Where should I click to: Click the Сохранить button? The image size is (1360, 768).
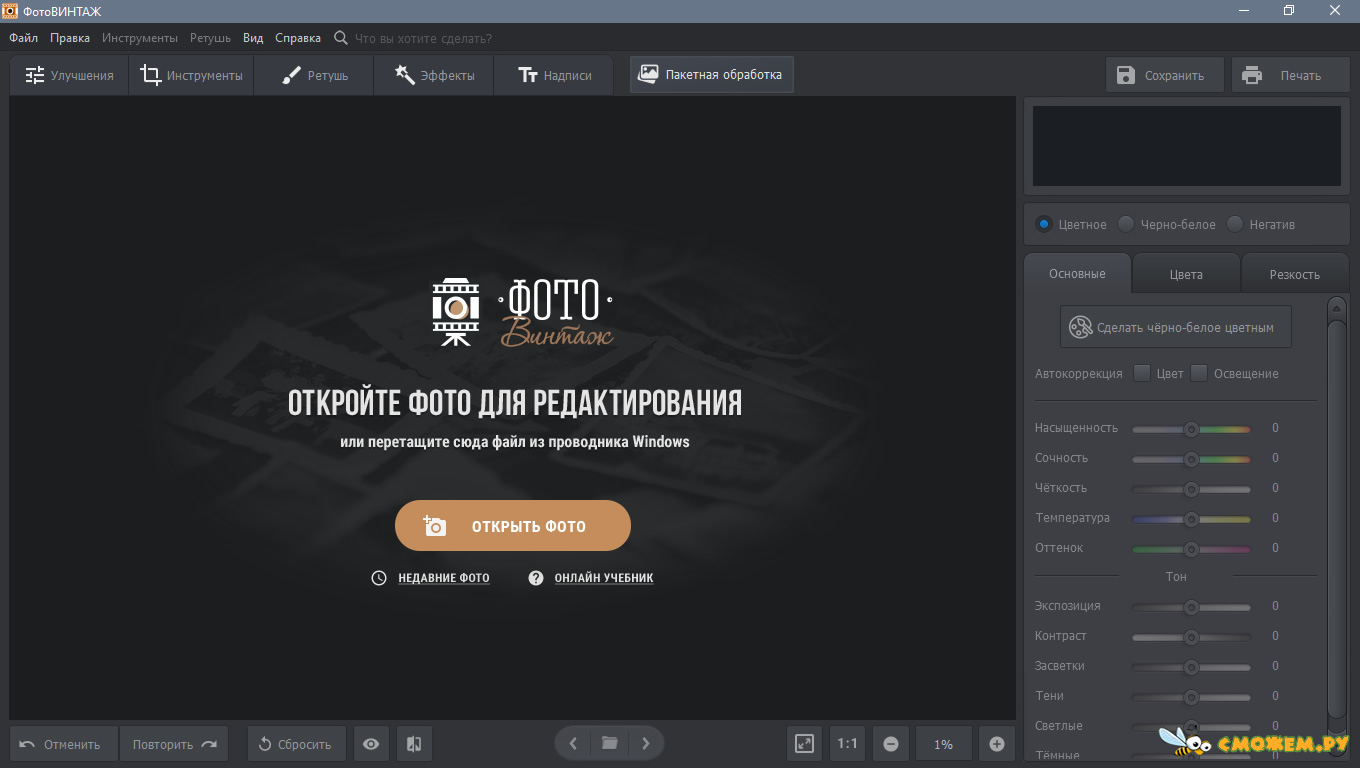coord(1165,75)
